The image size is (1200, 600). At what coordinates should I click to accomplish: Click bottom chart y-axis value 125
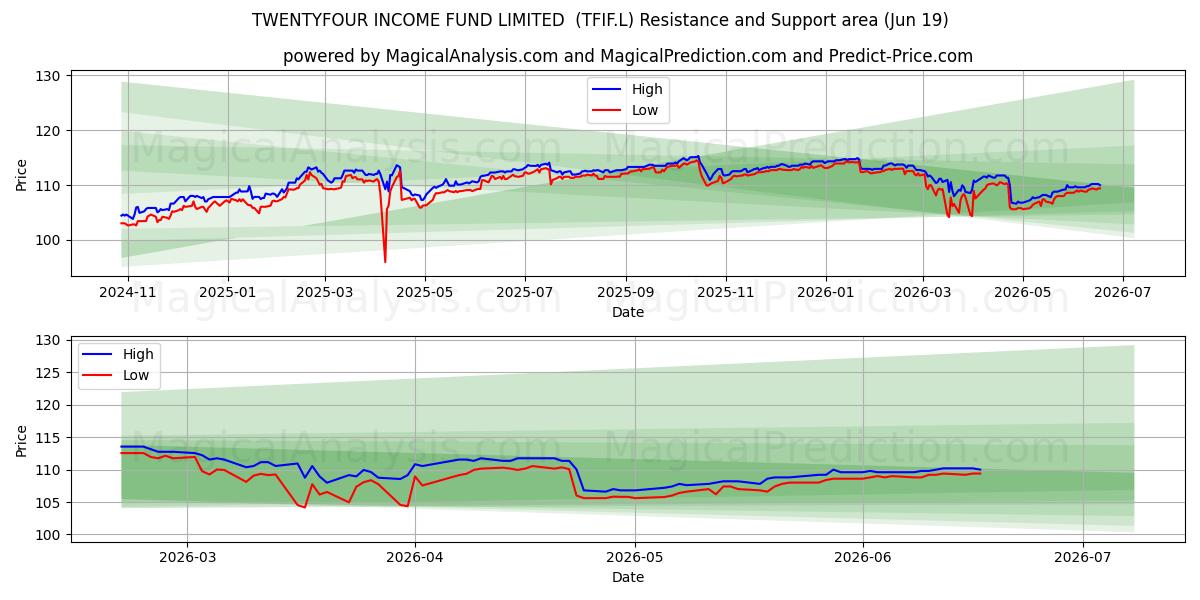50,373
